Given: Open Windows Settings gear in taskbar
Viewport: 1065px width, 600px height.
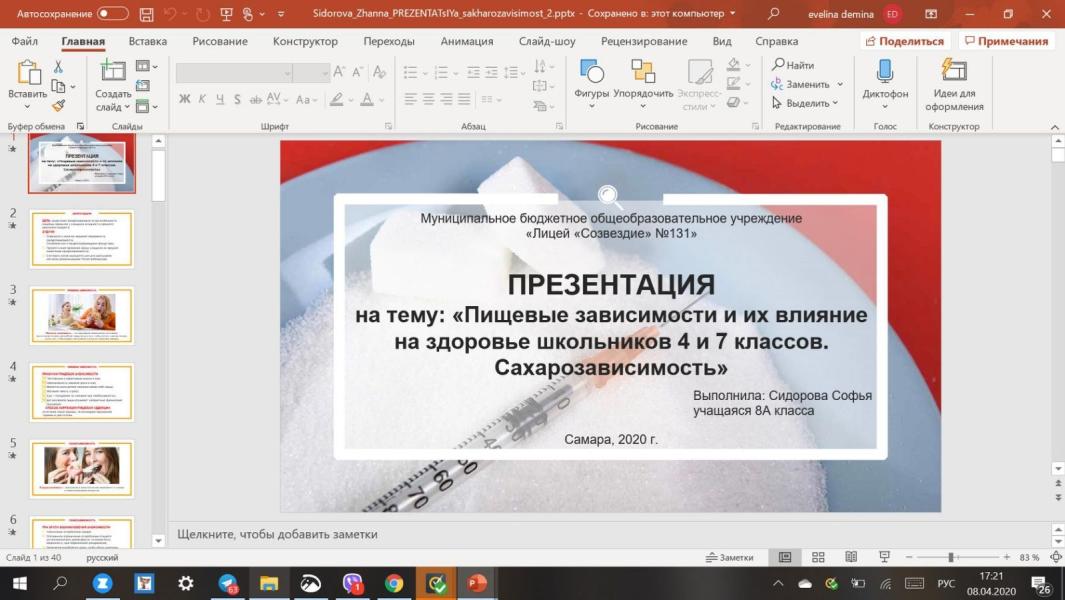Looking at the screenshot, I should (x=185, y=583).
